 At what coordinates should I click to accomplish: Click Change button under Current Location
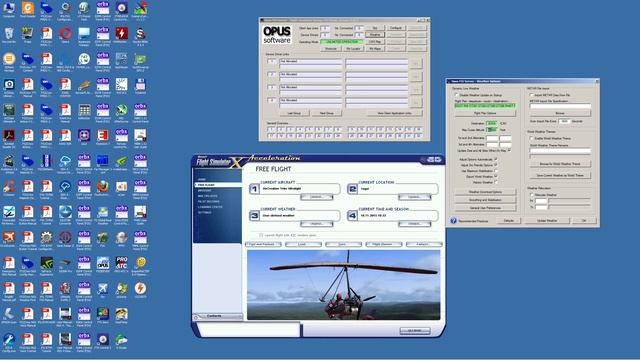tap(415, 197)
